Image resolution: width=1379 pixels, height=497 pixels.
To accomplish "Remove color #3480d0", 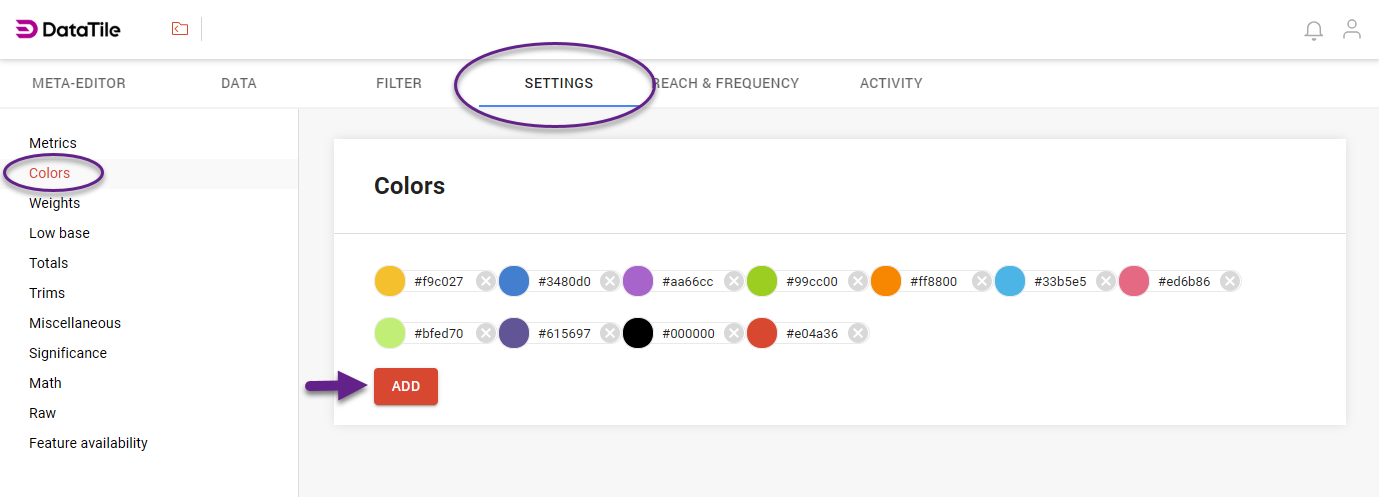I will (x=609, y=281).
